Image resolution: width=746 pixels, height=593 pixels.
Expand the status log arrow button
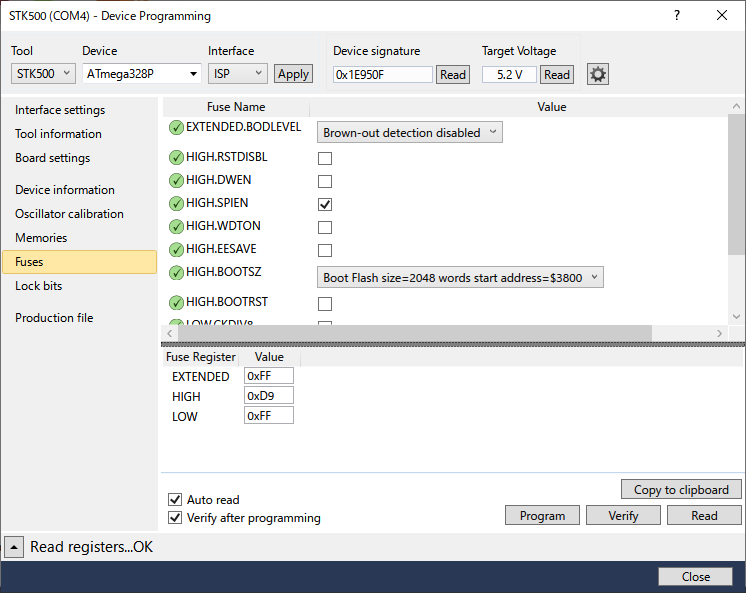[14, 547]
